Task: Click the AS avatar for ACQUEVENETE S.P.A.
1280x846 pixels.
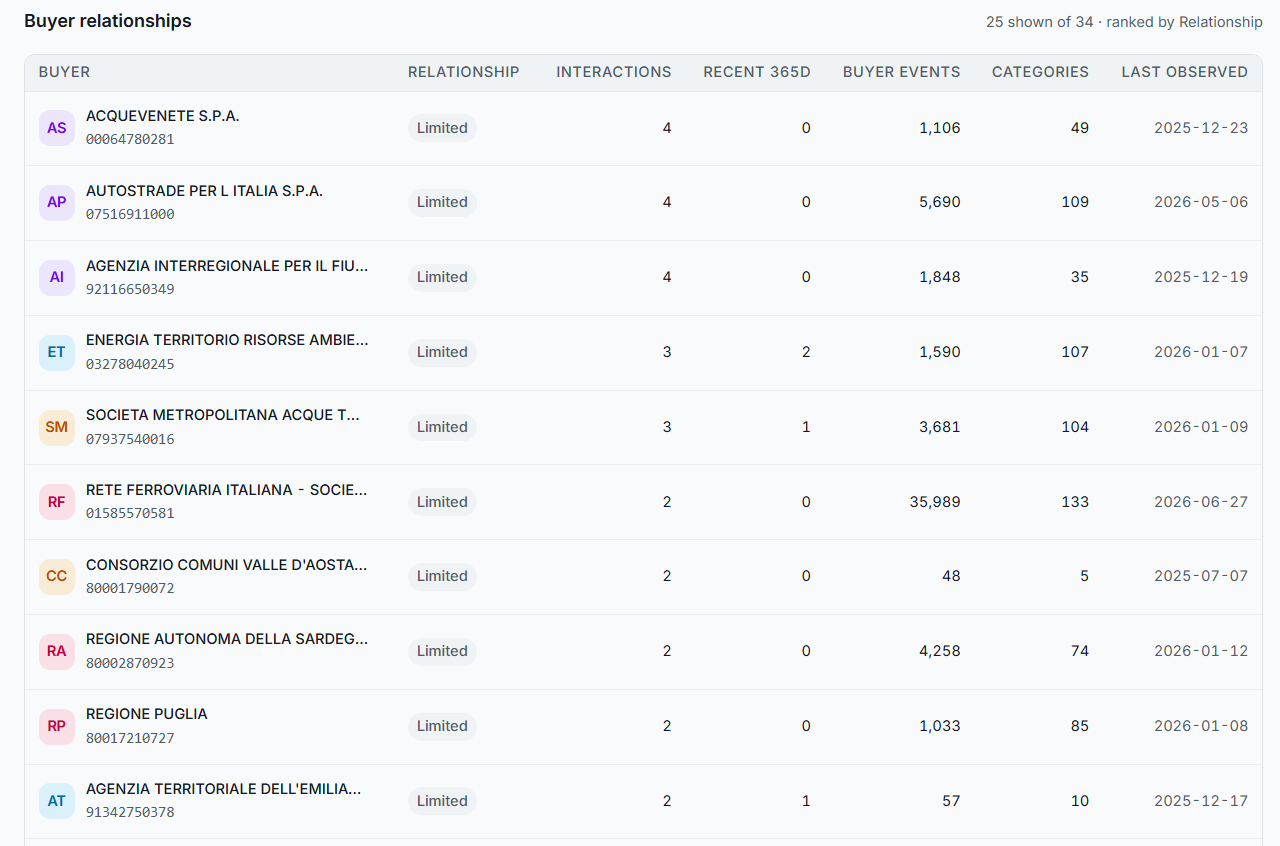Action: click(x=57, y=128)
